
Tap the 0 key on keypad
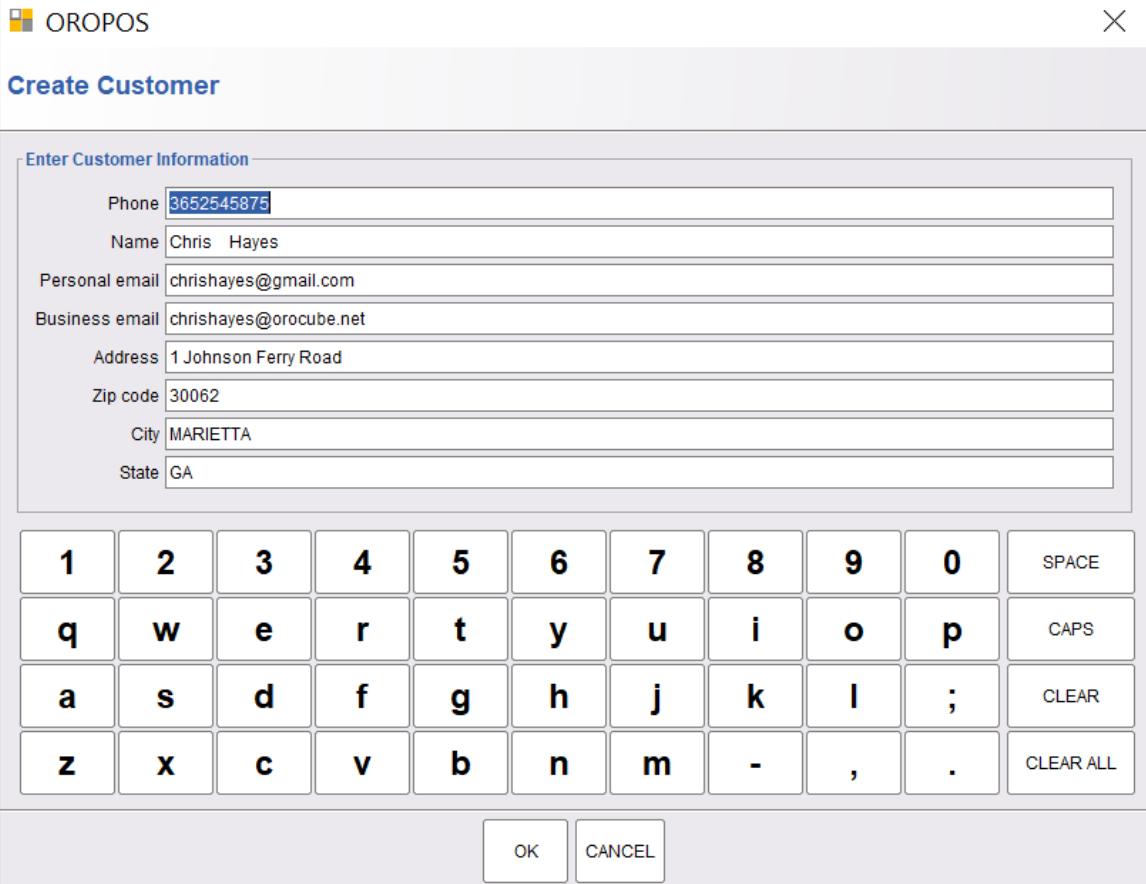tap(952, 563)
